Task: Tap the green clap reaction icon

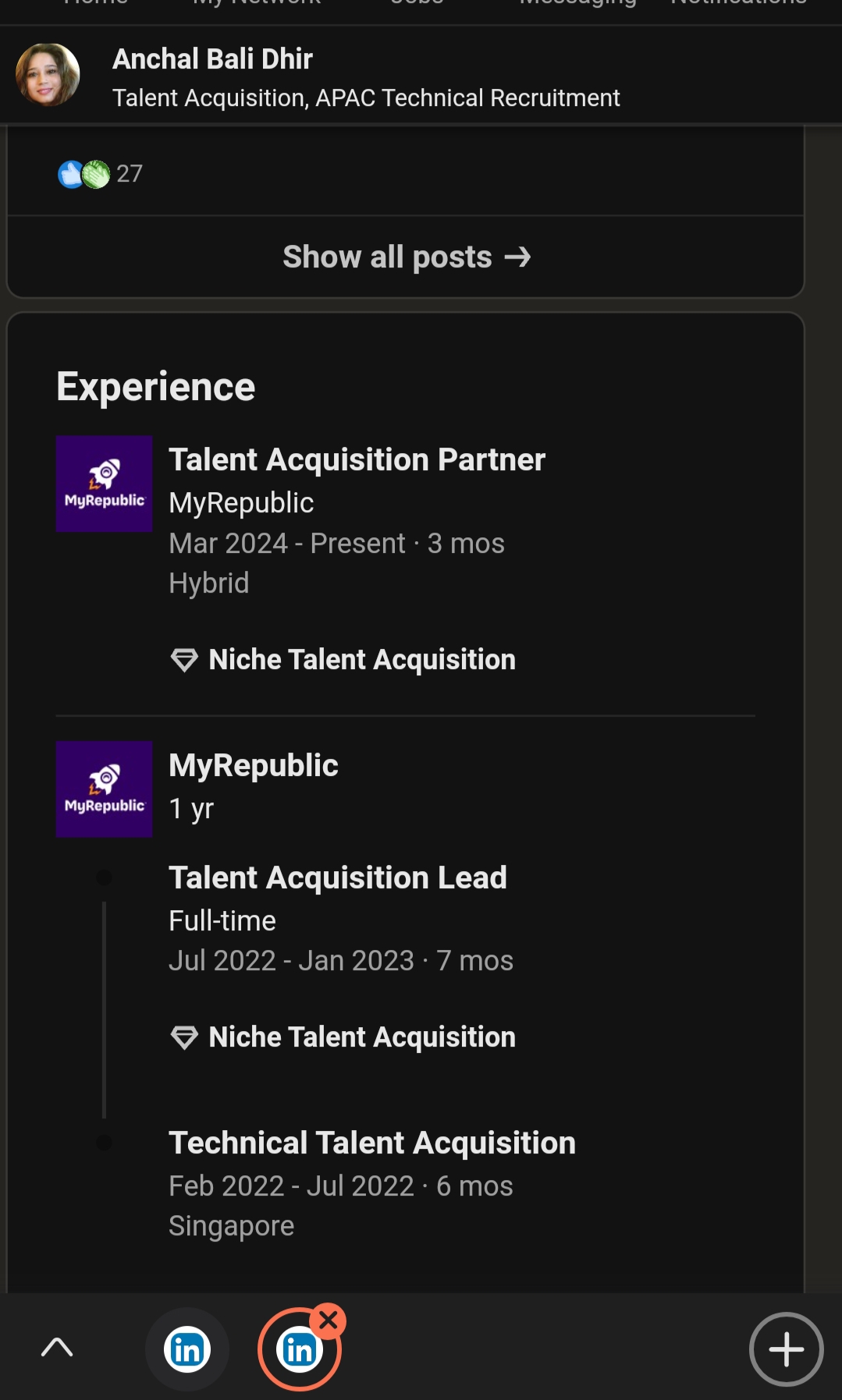Action: (96, 174)
